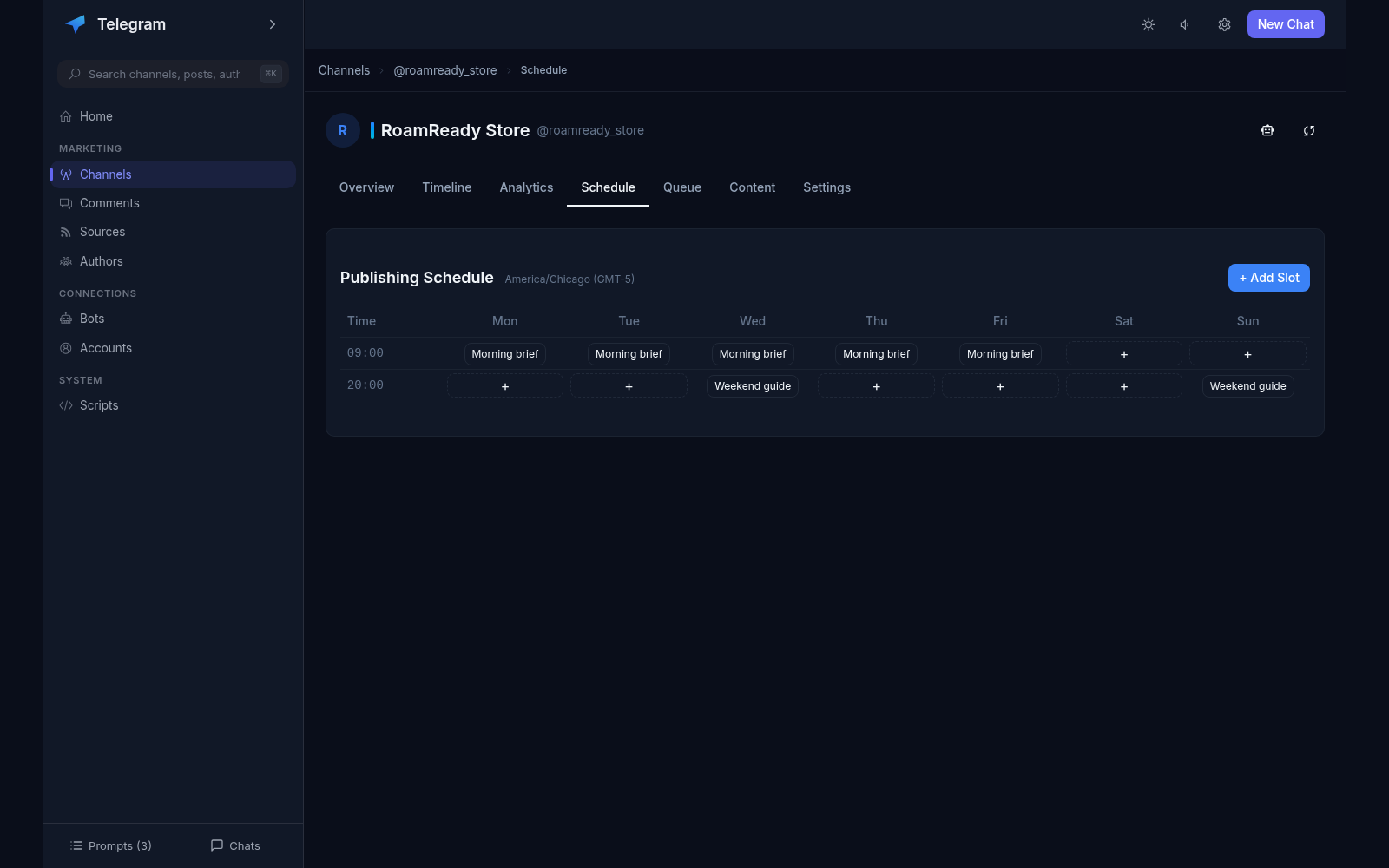Image resolution: width=1389 pixels, height=868 pixels.
Task: Collapse sidebar with the chevron arrow
Action: click(273, 24)
